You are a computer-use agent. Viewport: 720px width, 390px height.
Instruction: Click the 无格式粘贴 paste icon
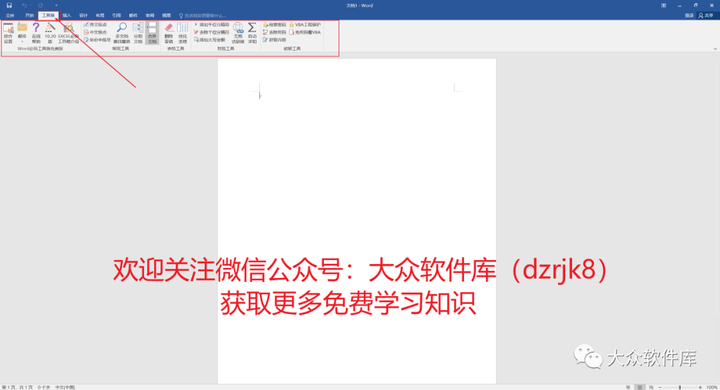238,34
